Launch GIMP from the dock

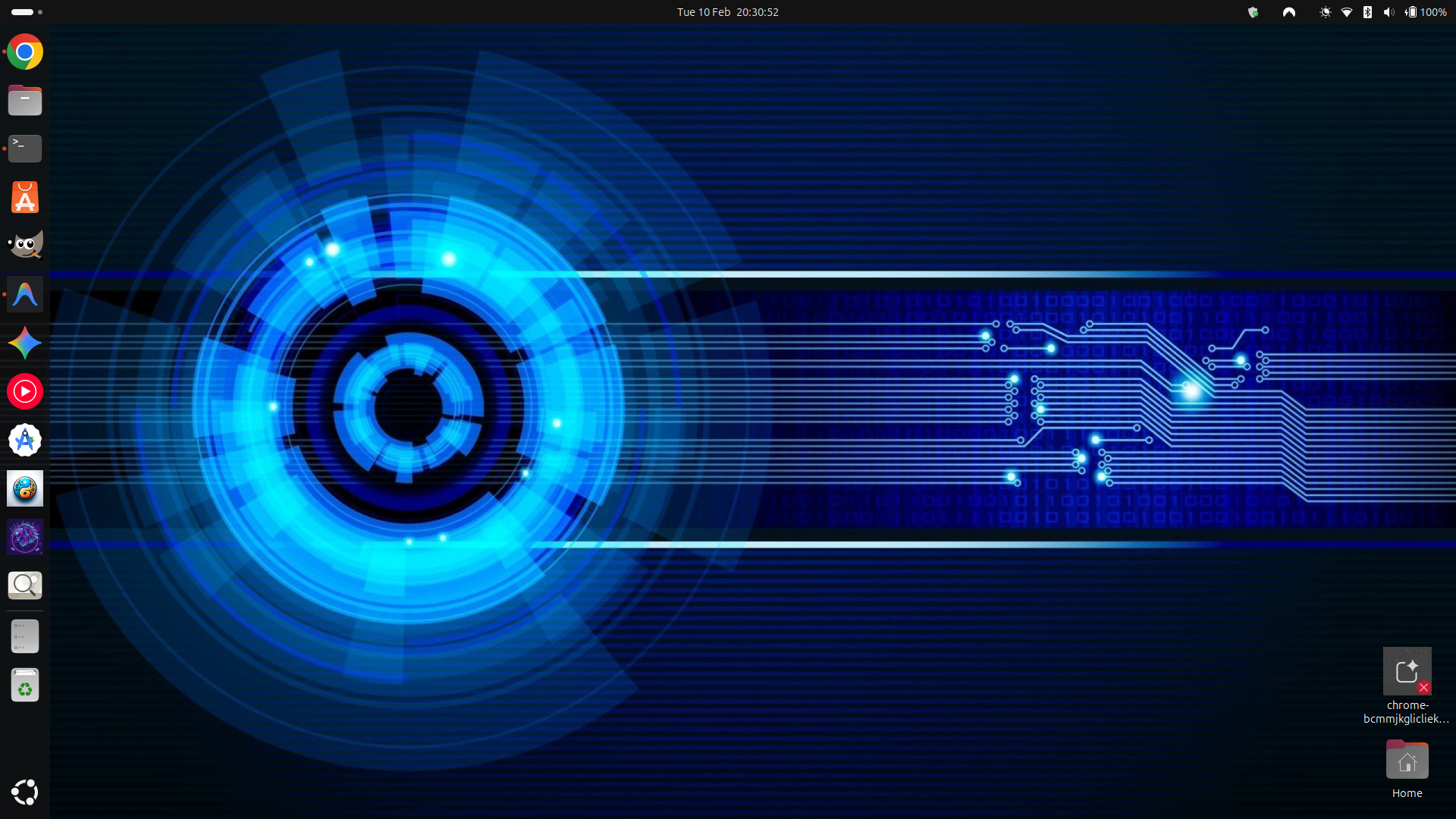pyautogui.click(x=25, y=246)
